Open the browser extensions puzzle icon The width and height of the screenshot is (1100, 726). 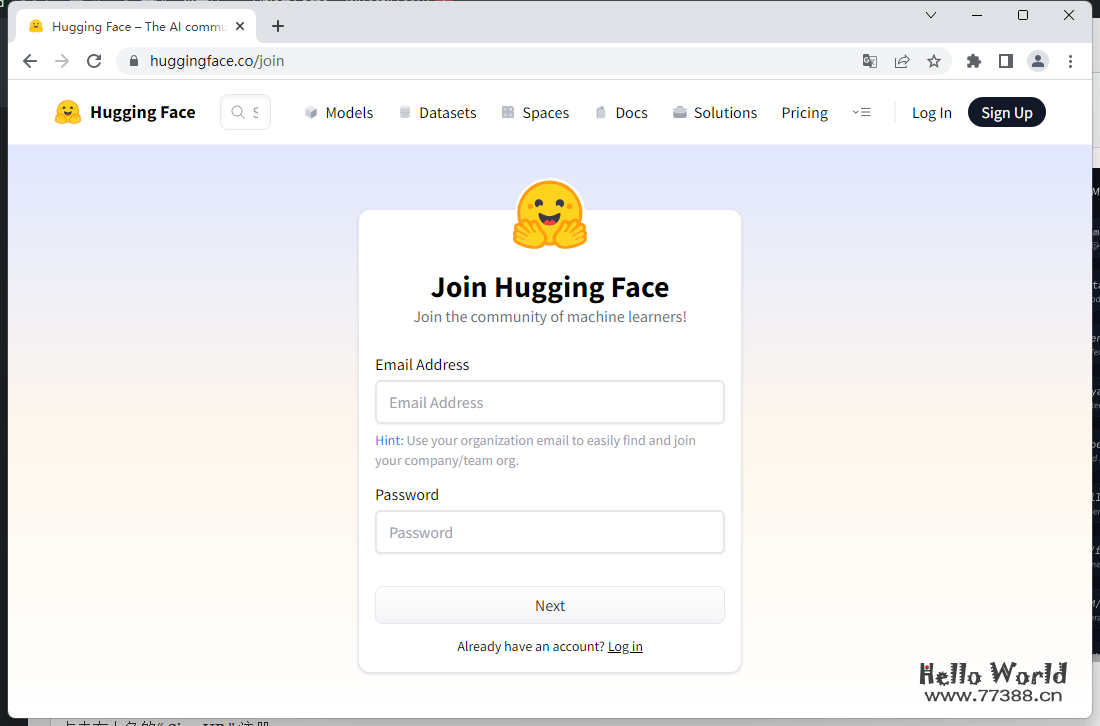[x=973, y=61]
